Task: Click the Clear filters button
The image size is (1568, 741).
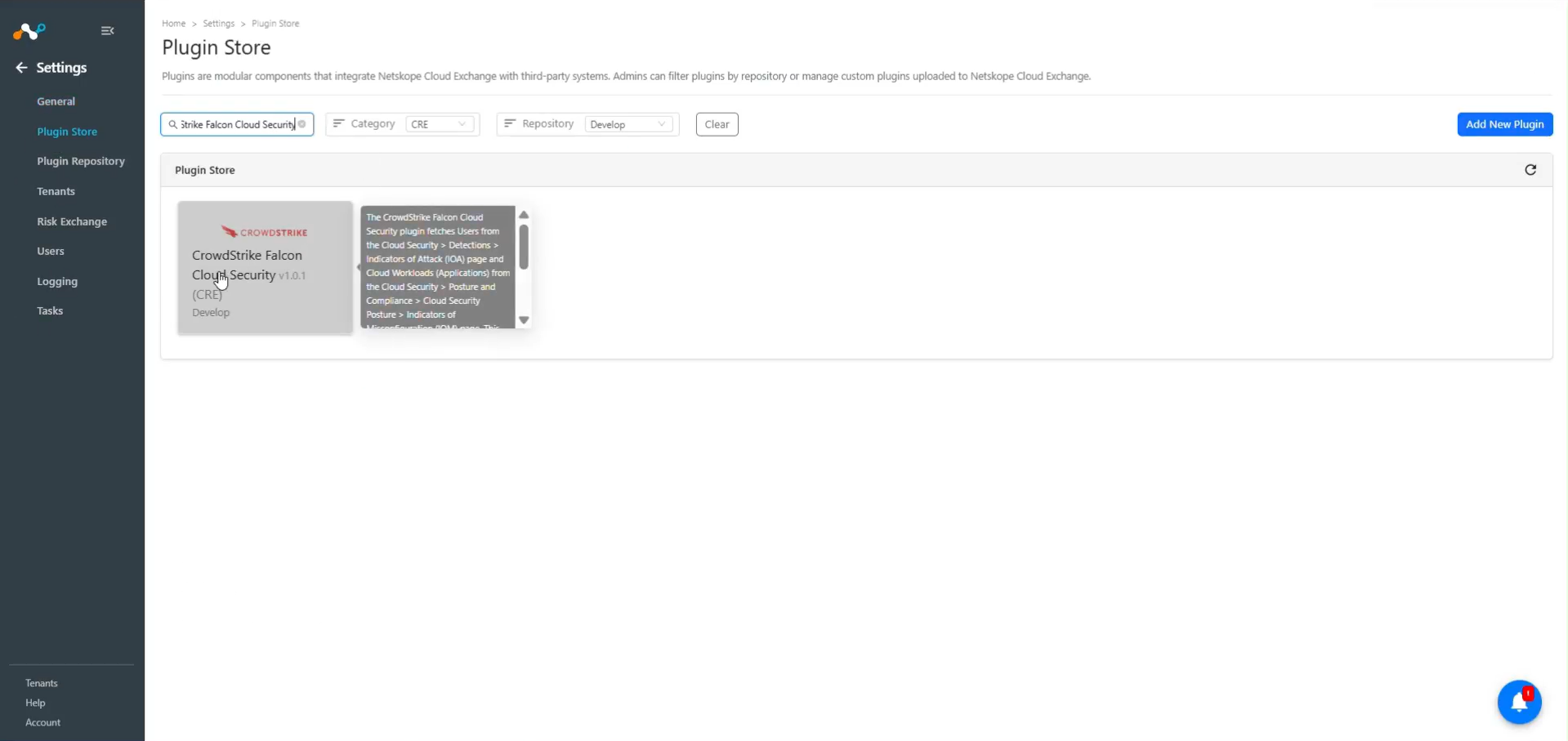Action: pos(717,124)
